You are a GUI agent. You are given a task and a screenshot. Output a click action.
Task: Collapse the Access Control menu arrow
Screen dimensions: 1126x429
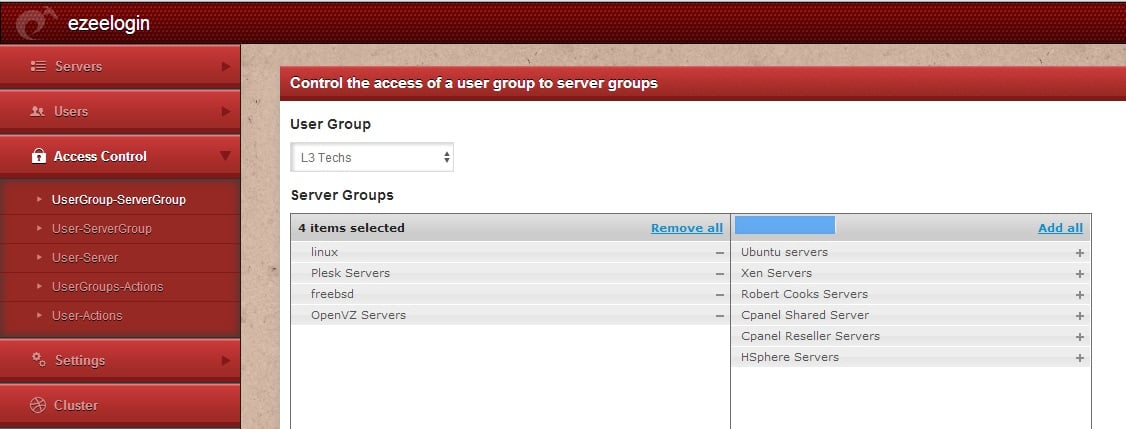point(225,156)
